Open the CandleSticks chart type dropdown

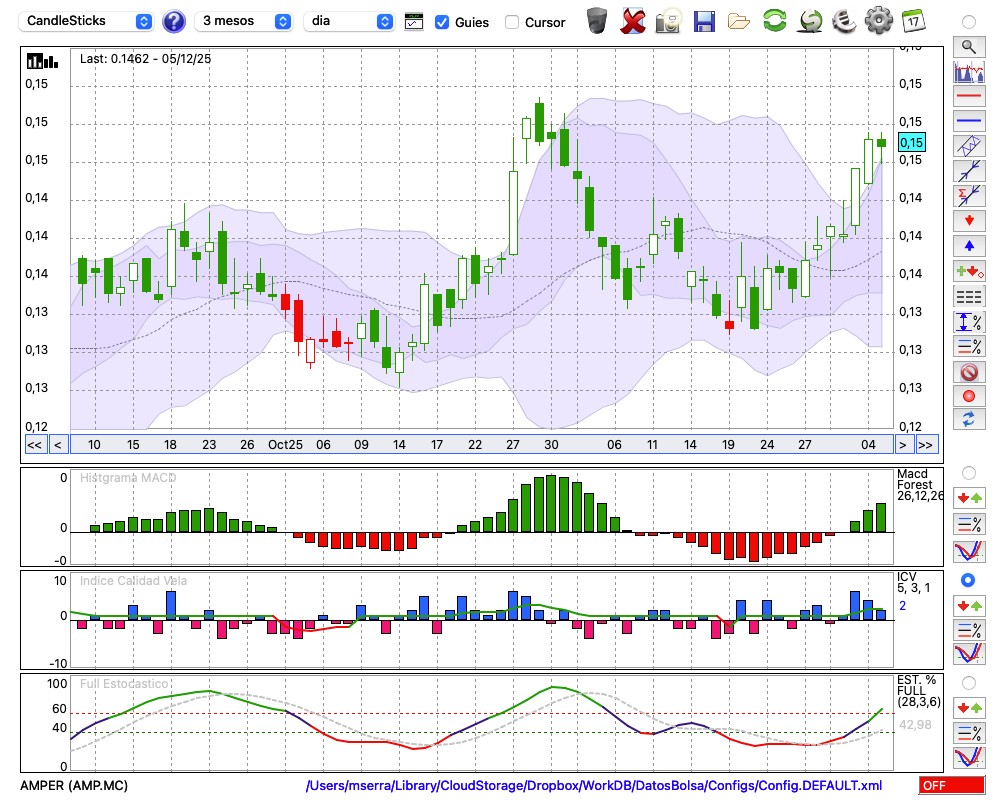point(87,21)
